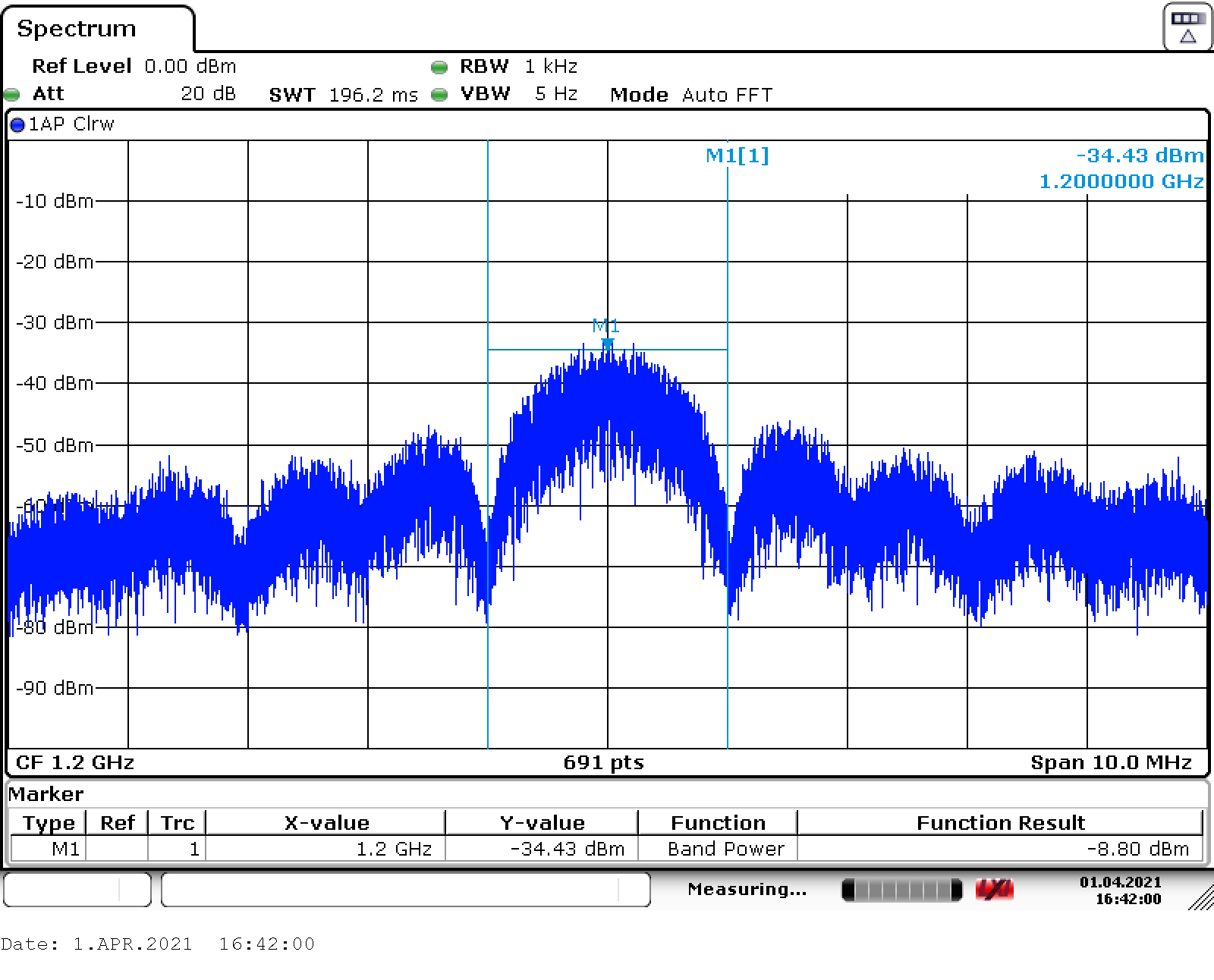Click the display layout icon at top right
The width and height of the screenshot is (1214, 980).
[1187, 27]
